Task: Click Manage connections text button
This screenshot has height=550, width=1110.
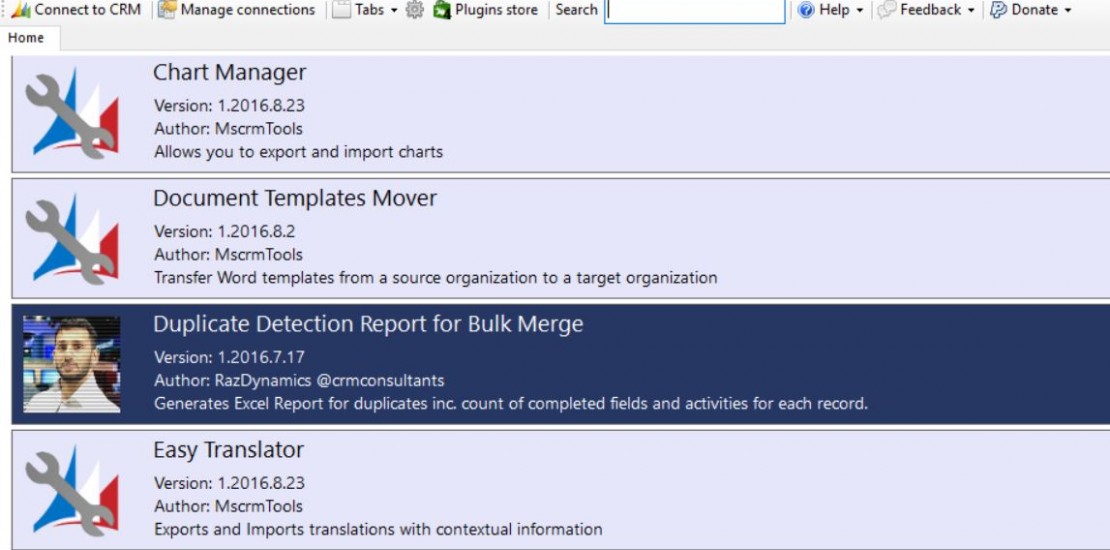Action: 248,10
